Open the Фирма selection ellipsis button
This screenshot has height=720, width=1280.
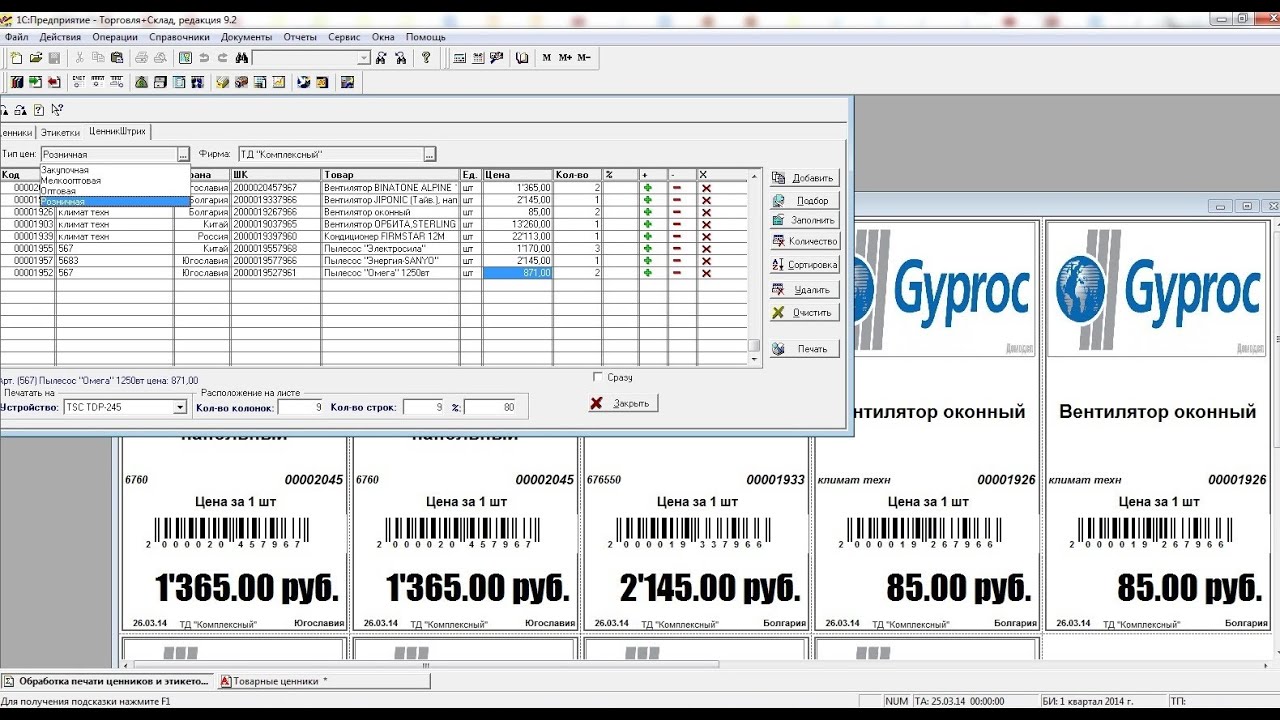pyautogui.click(x=430, y=154)
